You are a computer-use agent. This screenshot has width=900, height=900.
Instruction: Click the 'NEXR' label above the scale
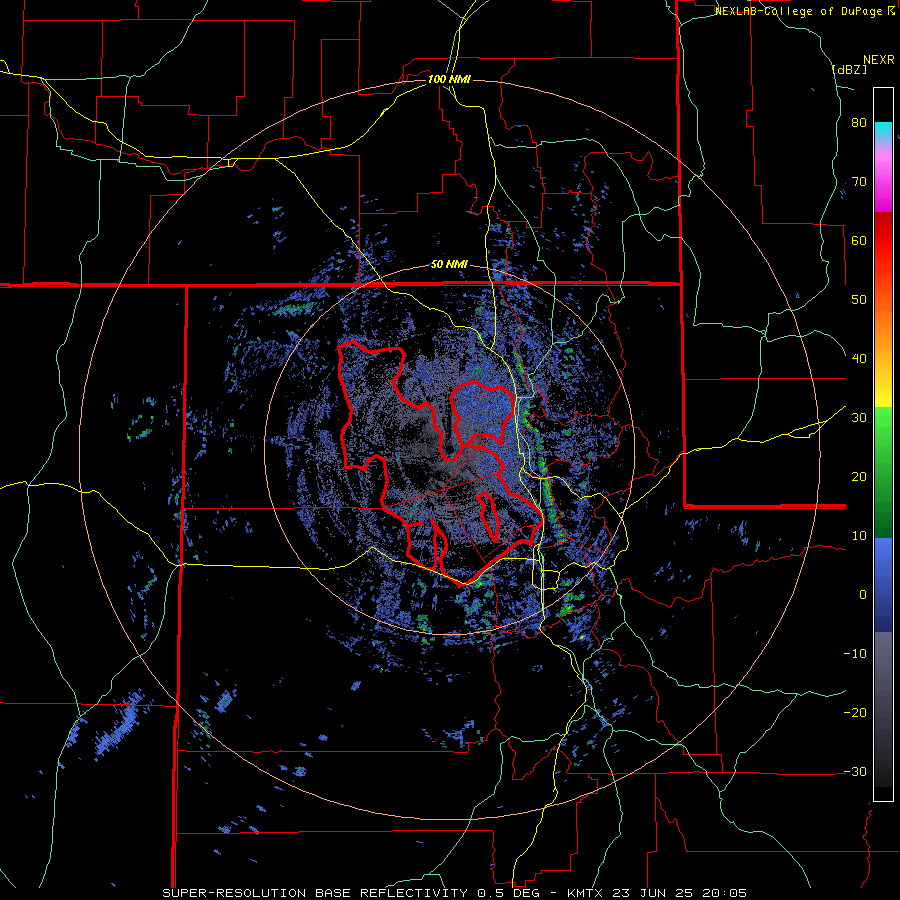pyautogui.click(x=879, y=60)
